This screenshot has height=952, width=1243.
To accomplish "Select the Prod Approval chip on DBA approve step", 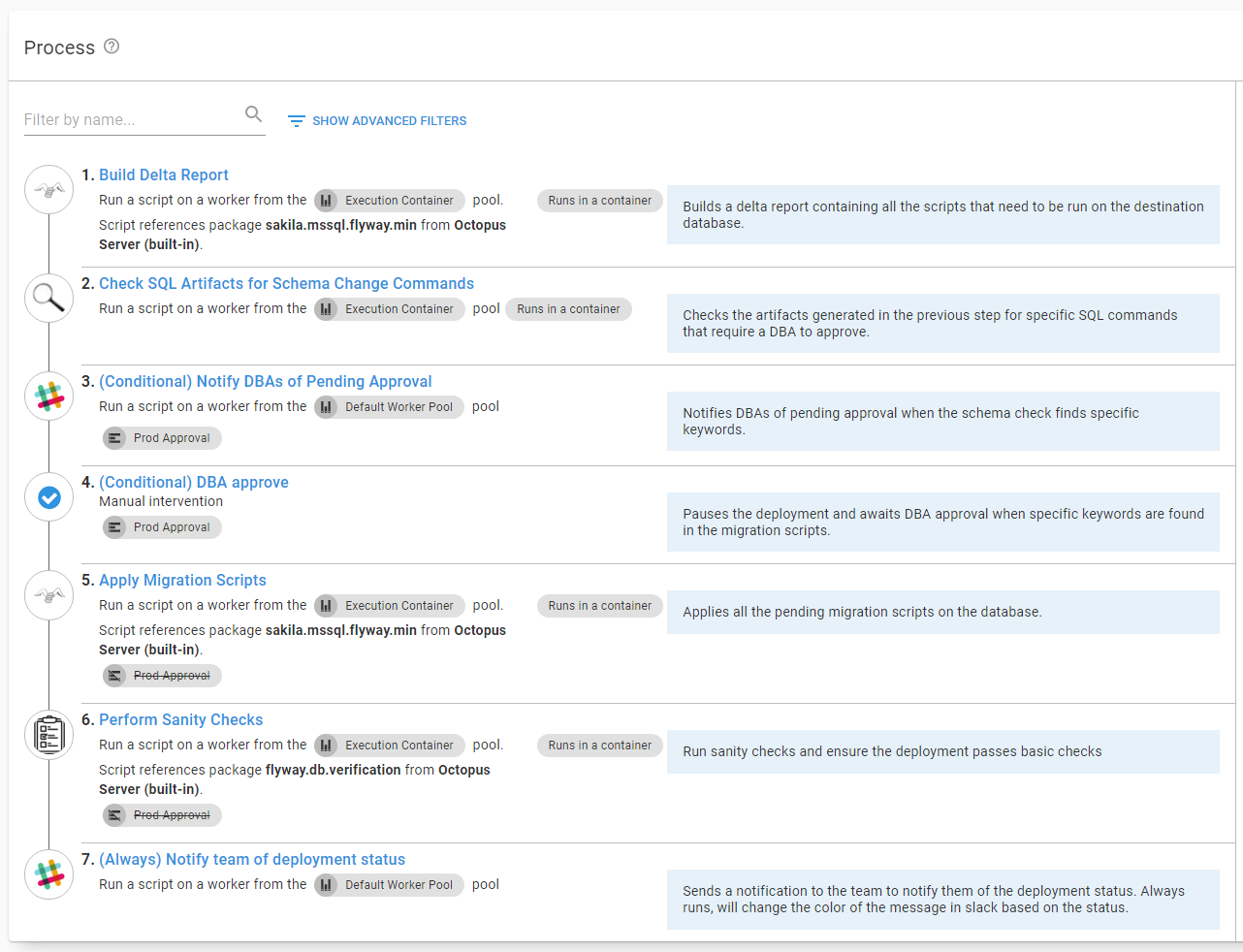I will coord(161,526).
